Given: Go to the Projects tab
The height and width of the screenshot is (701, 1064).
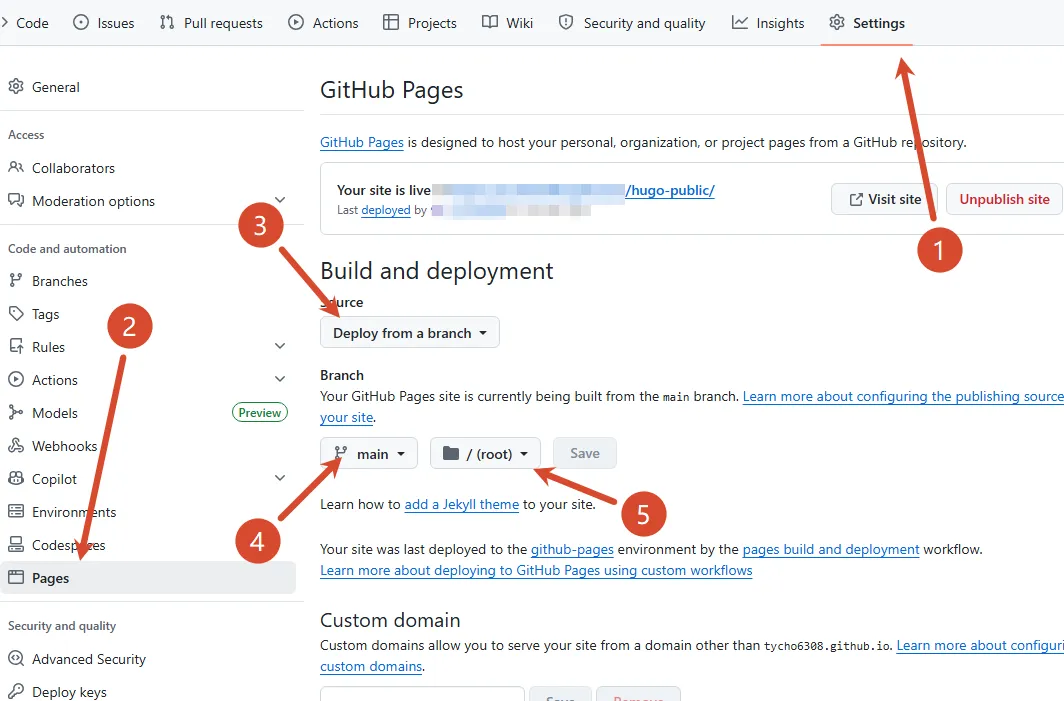Looking at the screenshot, I should pos(420,23).
